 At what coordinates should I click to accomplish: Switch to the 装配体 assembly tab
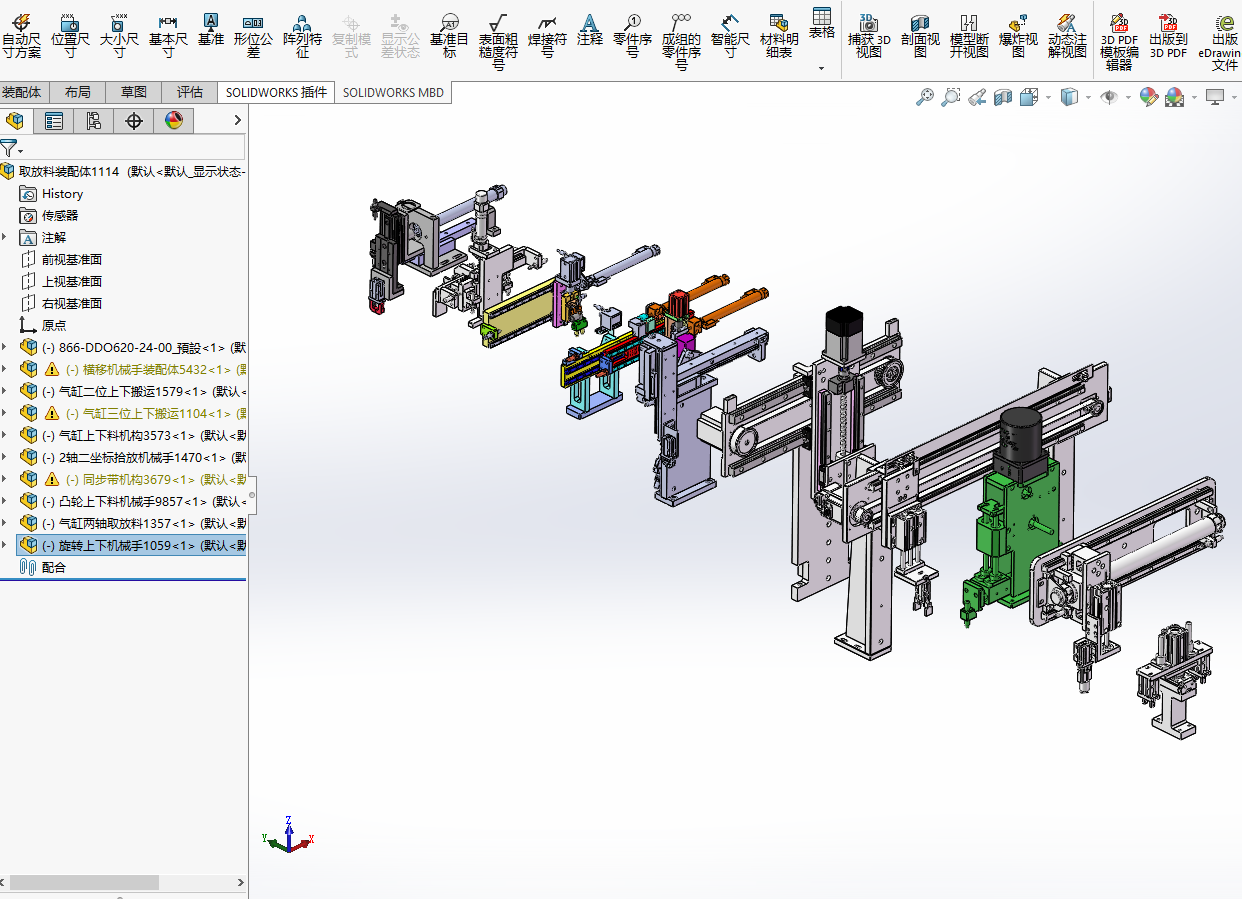point(22,92)
